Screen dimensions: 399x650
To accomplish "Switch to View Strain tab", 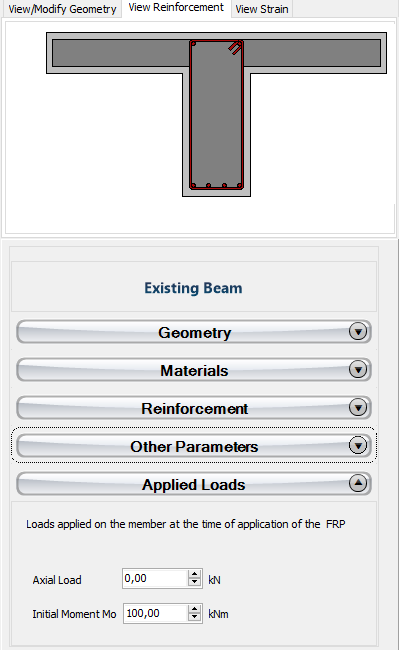I will pyautogui.click(x=262, y=9).
